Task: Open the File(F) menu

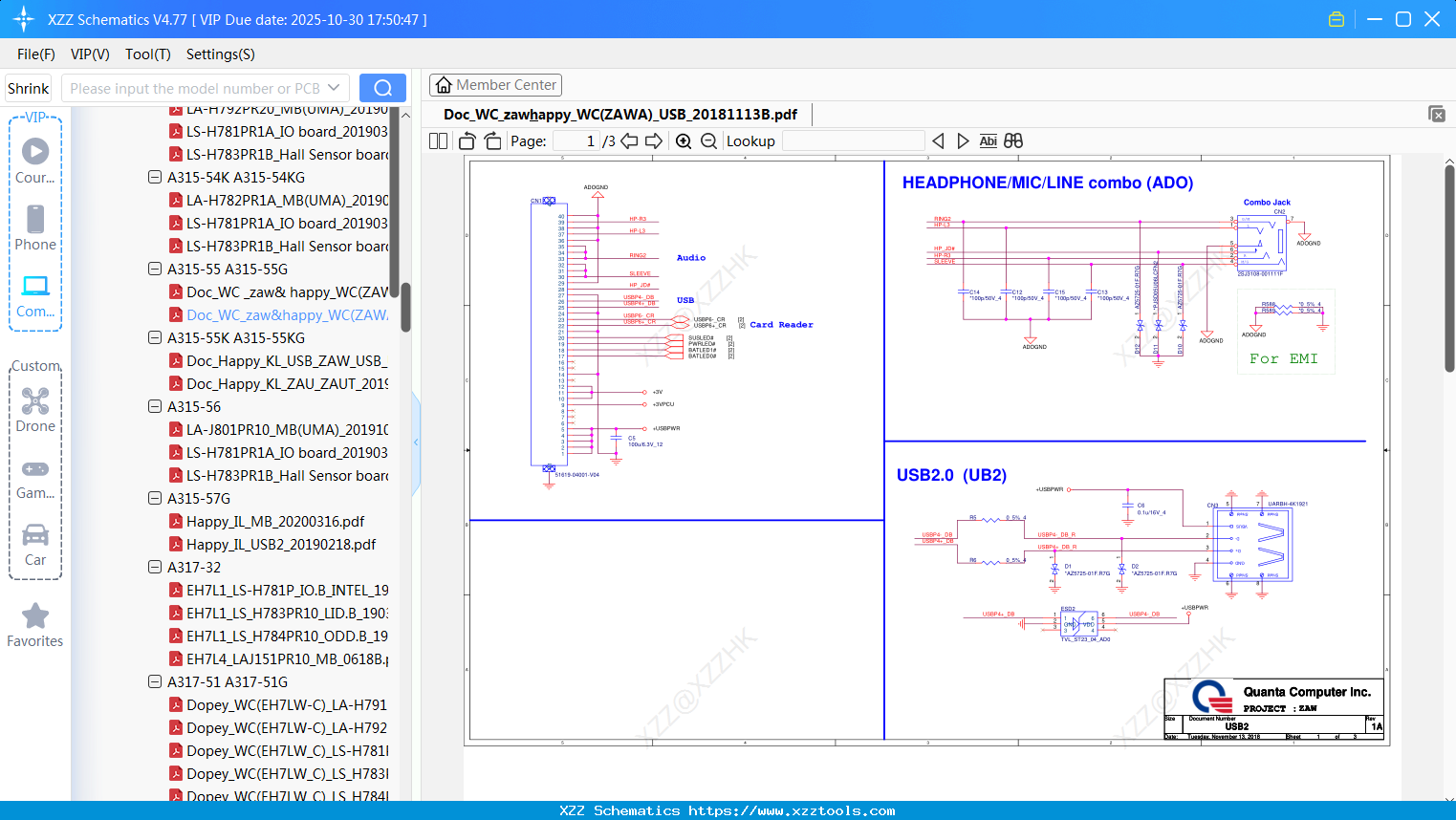Action: (36, 54)
